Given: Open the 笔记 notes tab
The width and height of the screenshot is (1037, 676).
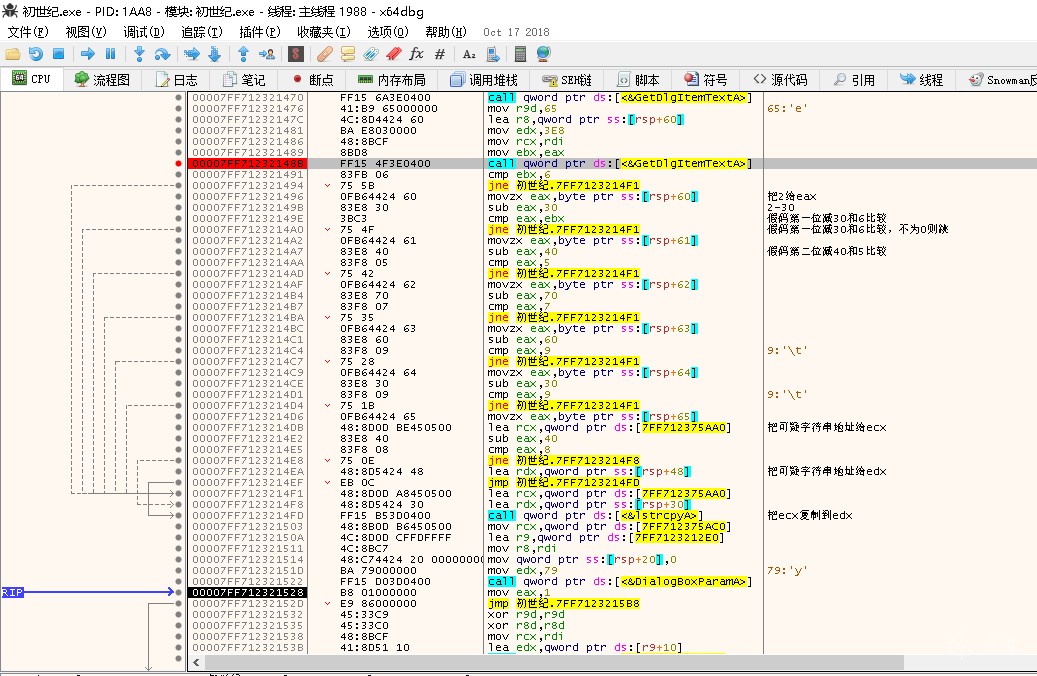Looking at the screenshot, I should click(244, 79).
